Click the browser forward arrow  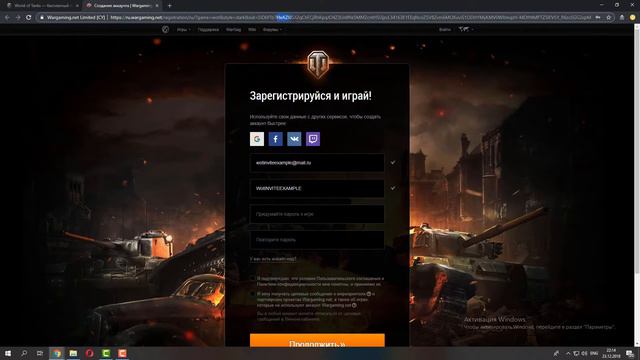point(18,18)
